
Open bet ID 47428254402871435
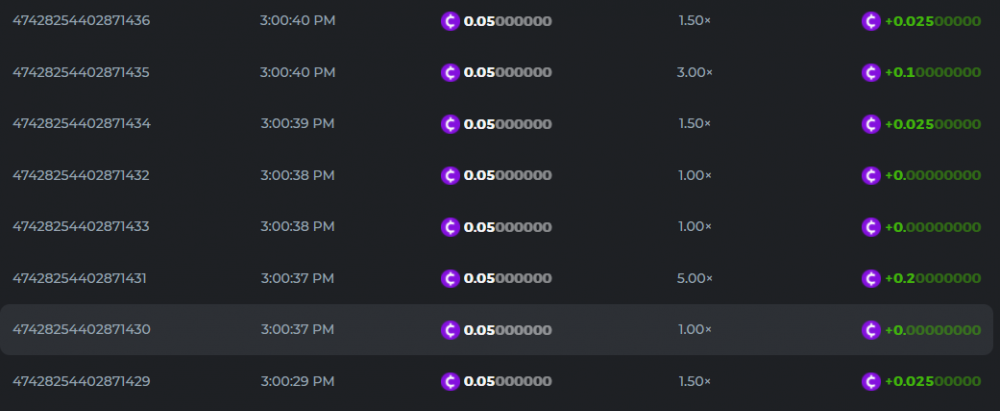(x=81, y=72)
